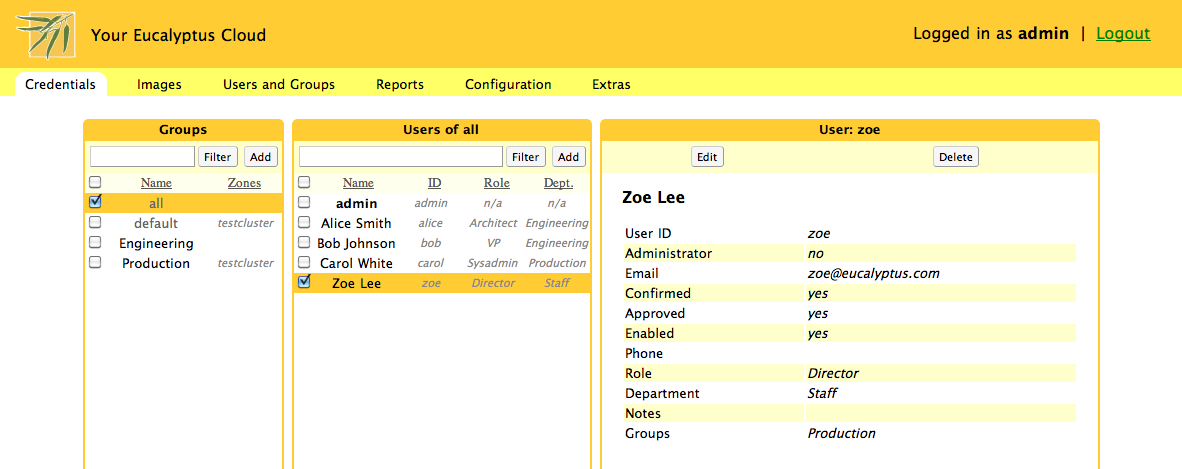Switch to the Images tab
Viewport: 1182px width, 469px height.
159,84
